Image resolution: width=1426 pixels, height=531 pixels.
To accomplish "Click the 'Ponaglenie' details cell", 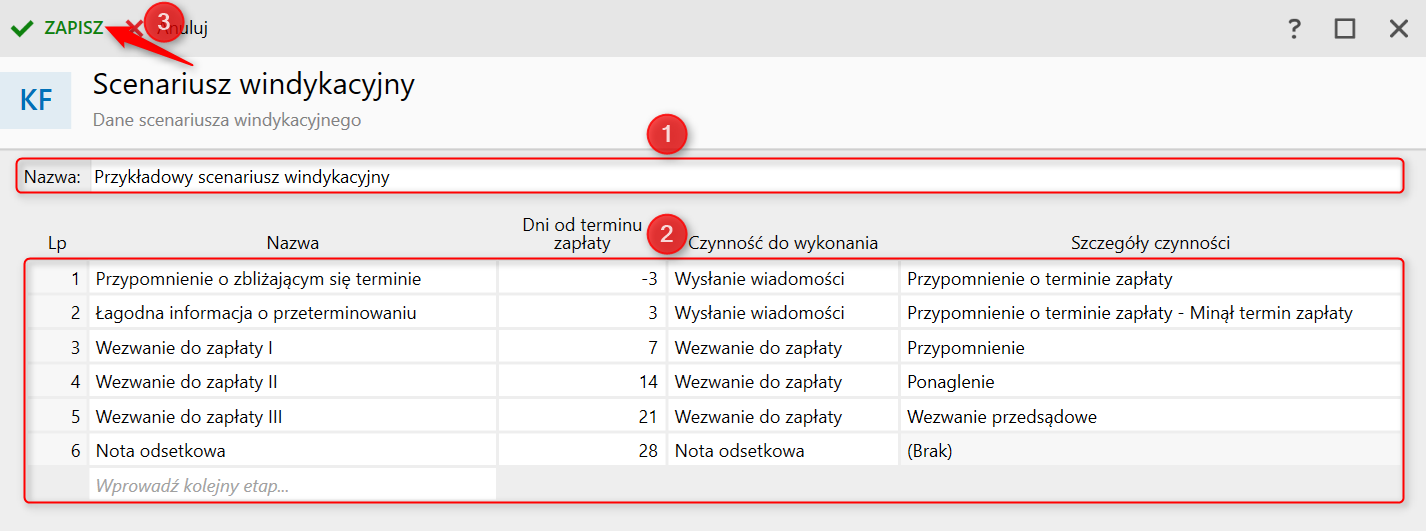I will 1150,382.
